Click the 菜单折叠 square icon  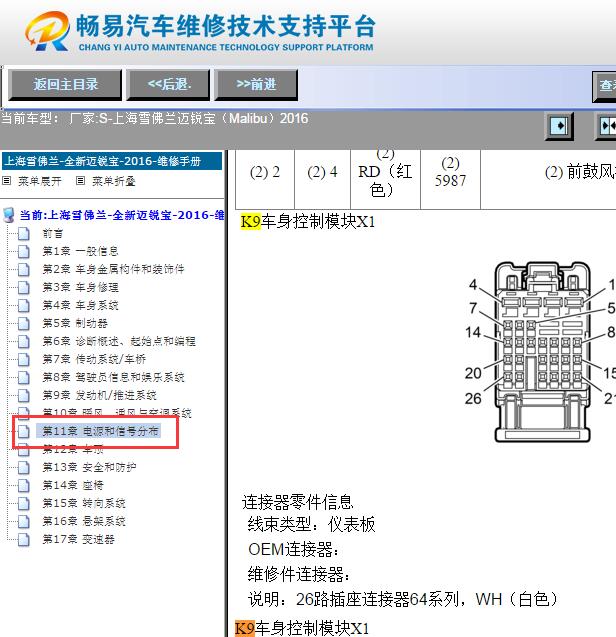coord(80,180)
